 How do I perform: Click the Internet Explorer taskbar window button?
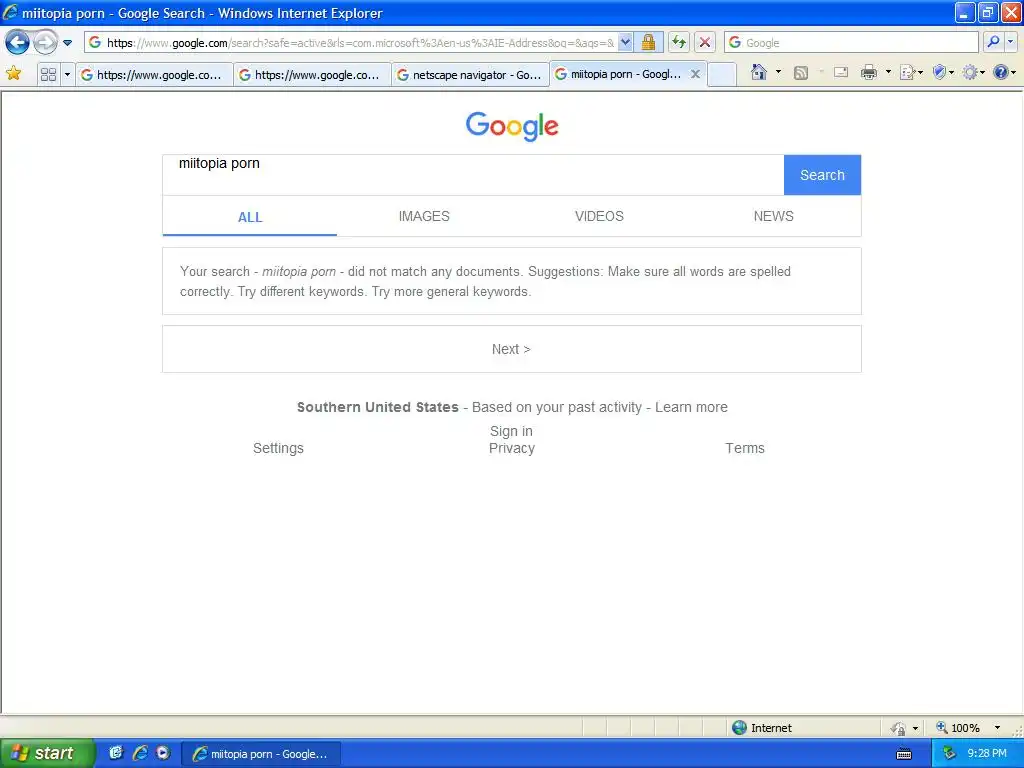pos(261,754)
